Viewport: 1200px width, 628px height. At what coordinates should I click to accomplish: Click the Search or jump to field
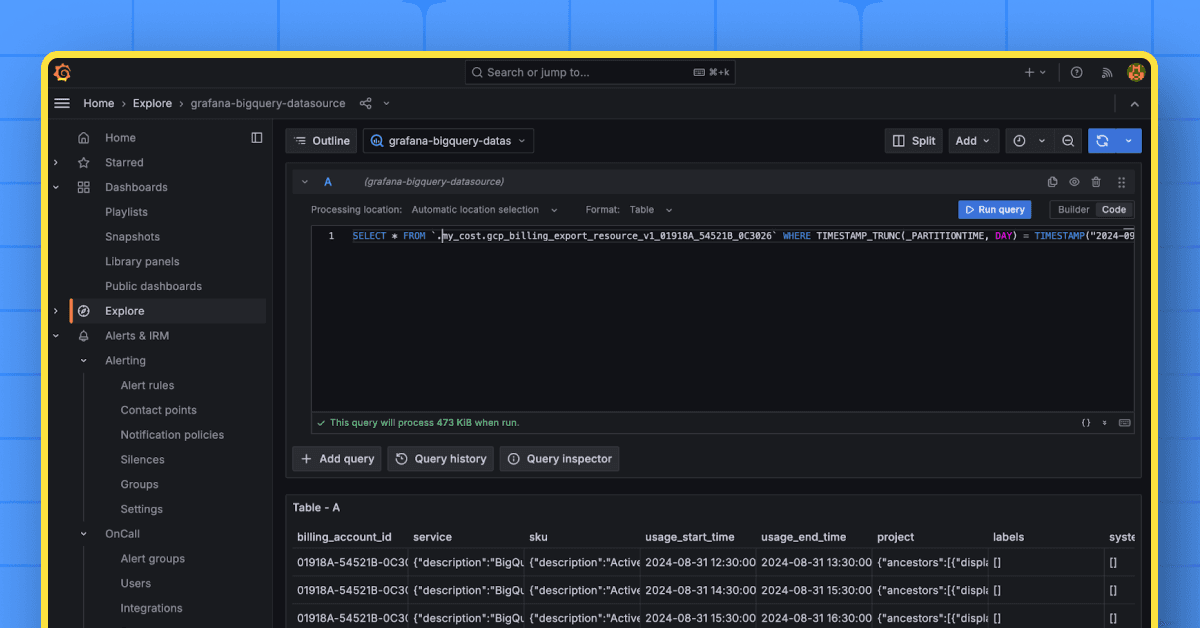coord(598,72)
